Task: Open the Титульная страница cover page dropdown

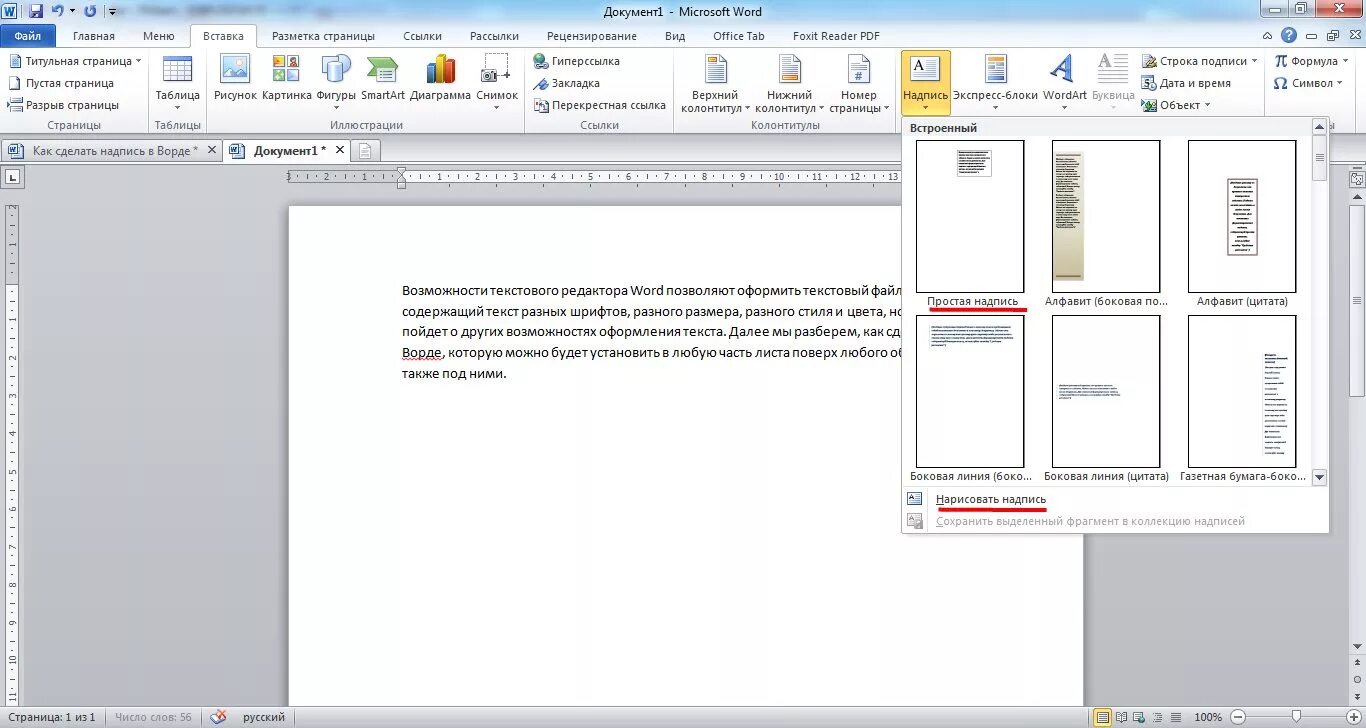Action: [75, 61]
